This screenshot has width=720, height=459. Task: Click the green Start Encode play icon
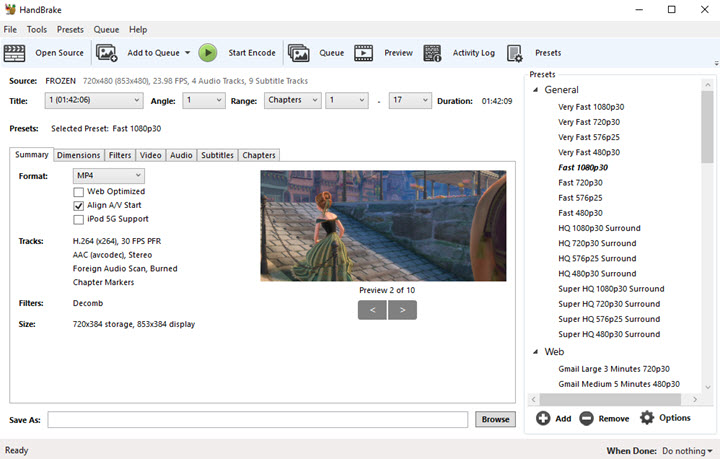coord(208,53)
